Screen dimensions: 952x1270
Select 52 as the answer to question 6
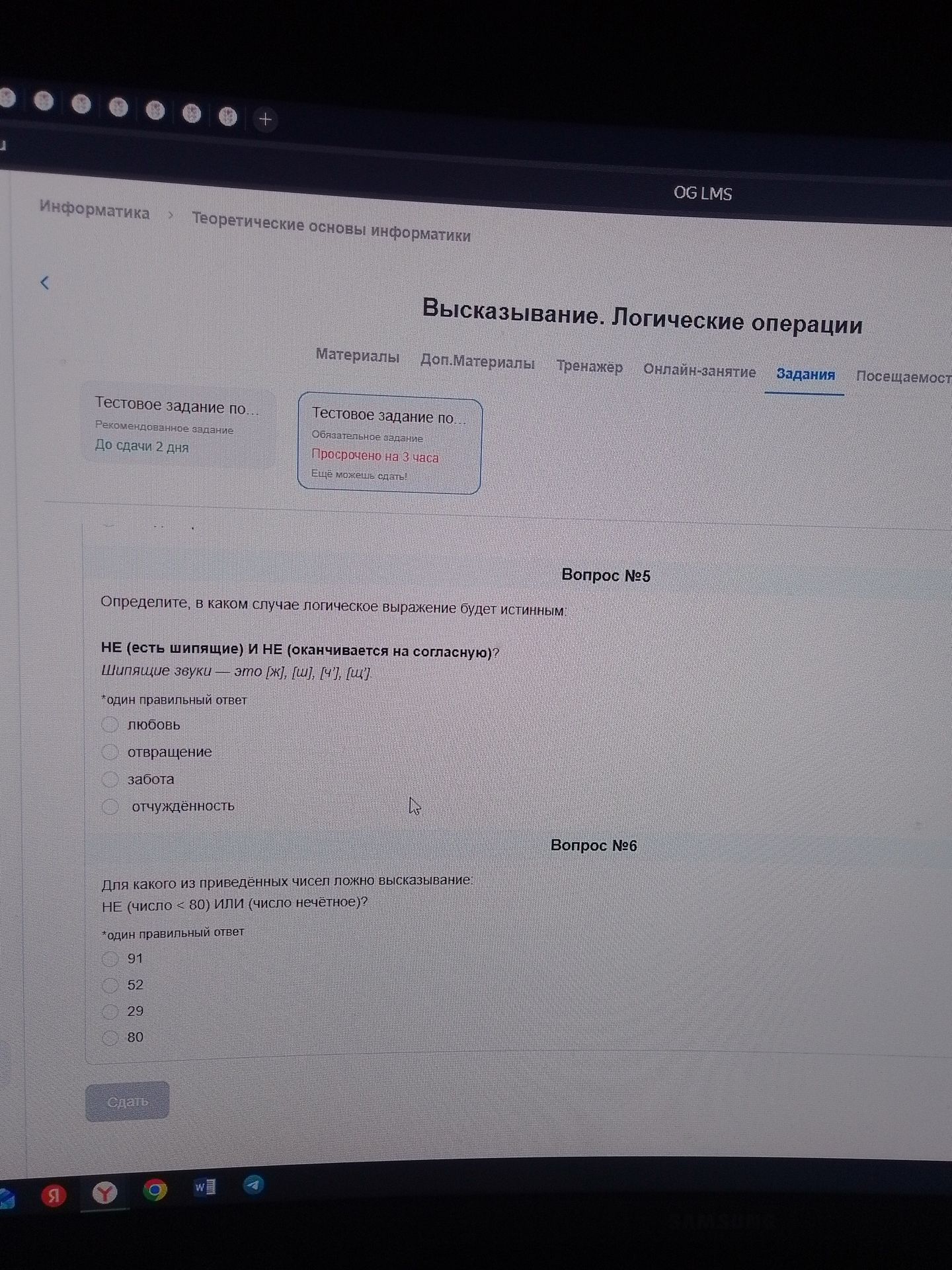point(110,985)
